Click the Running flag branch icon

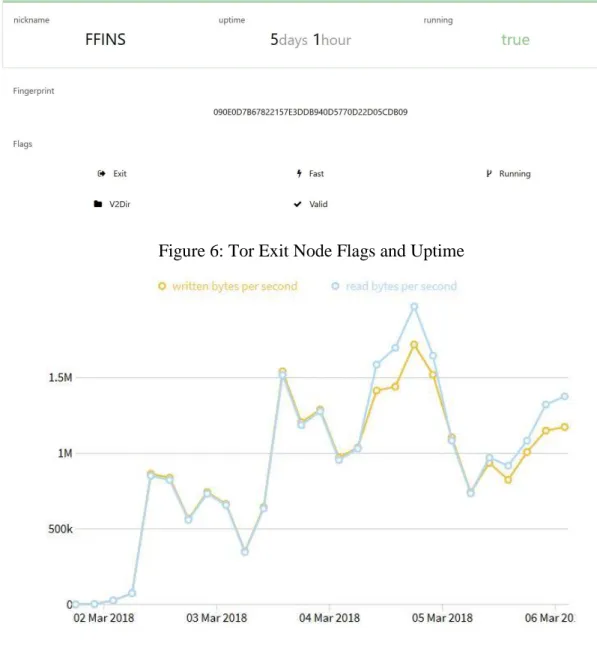coord(489,174)
